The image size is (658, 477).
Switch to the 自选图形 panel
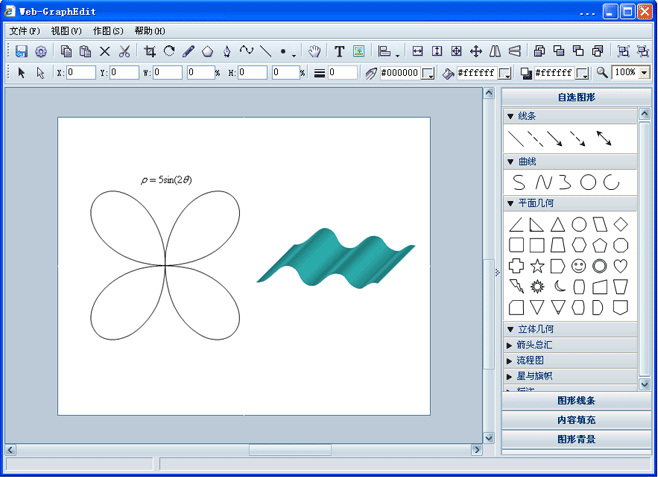pos(576,97)
